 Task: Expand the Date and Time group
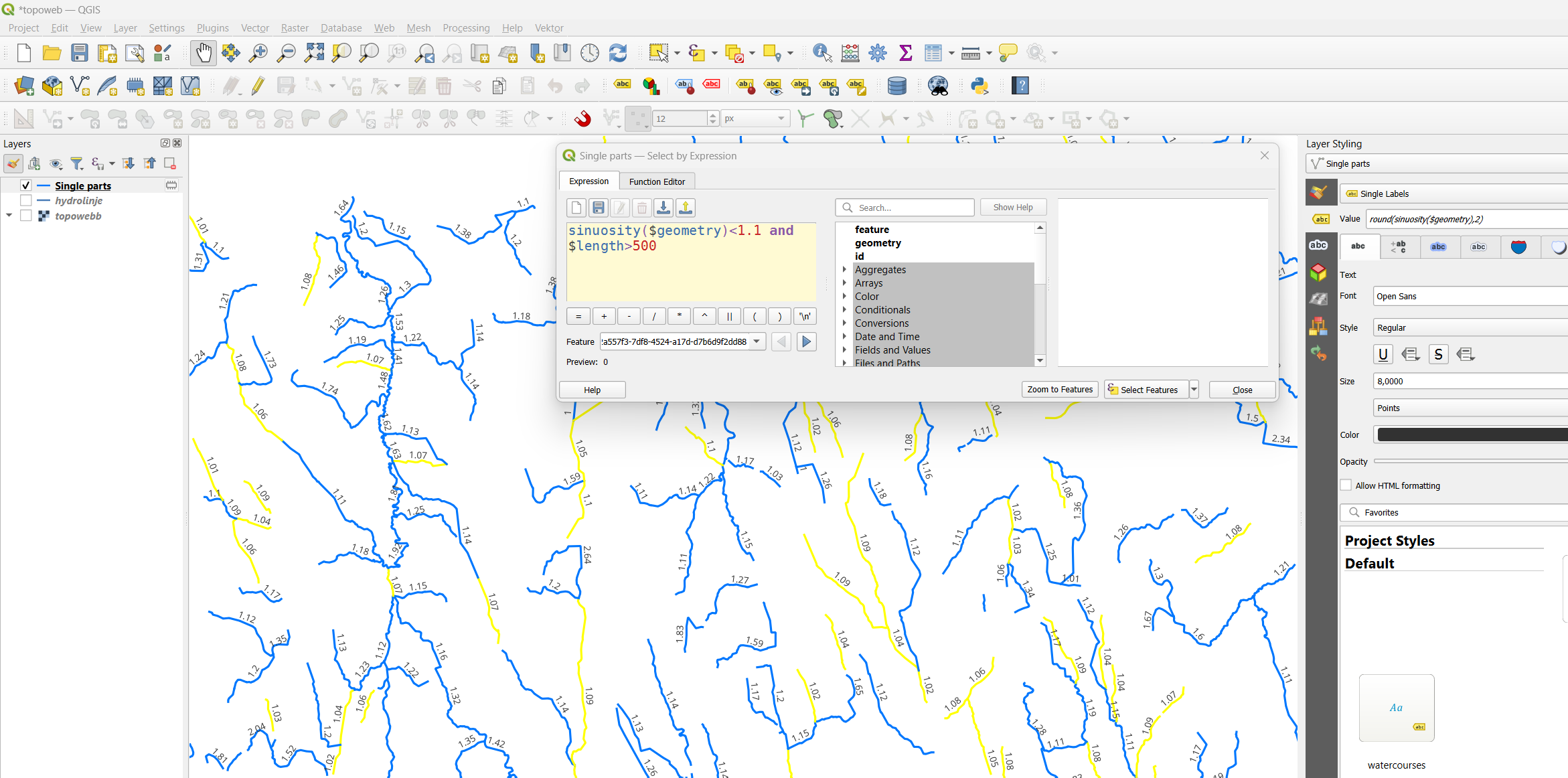click(845, 336)
